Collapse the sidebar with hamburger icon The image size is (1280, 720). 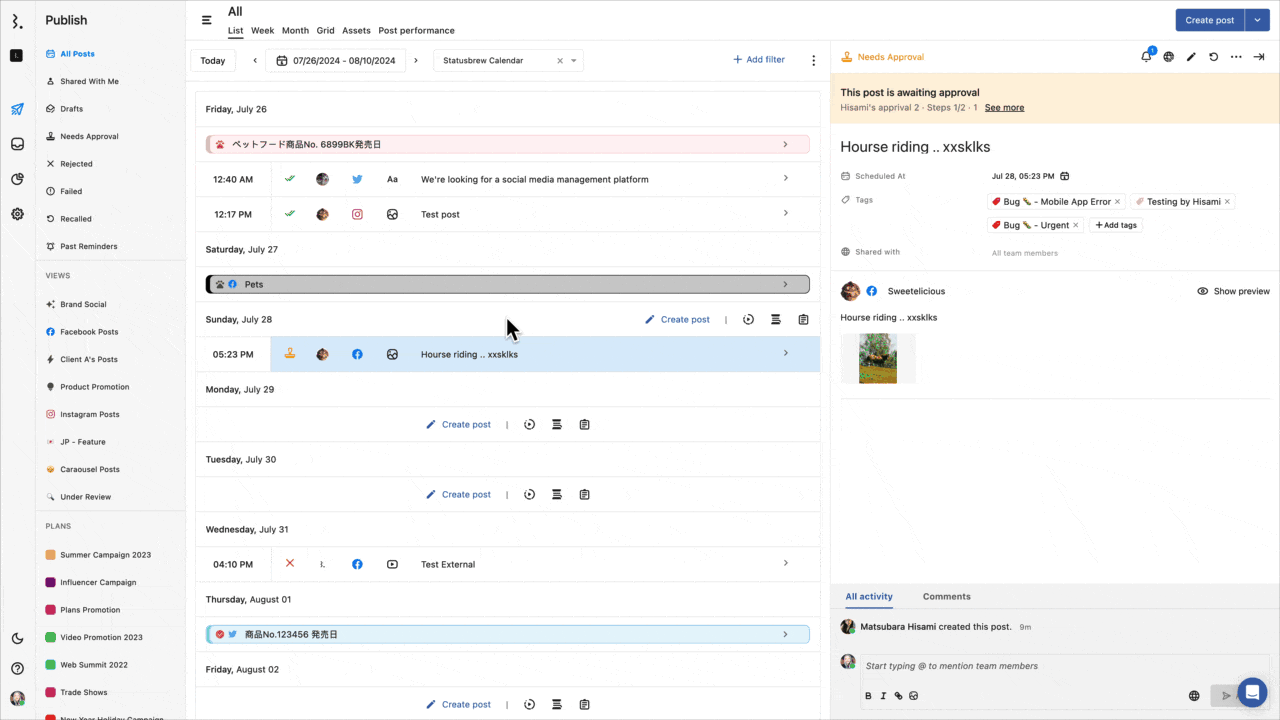click(207, 20)
